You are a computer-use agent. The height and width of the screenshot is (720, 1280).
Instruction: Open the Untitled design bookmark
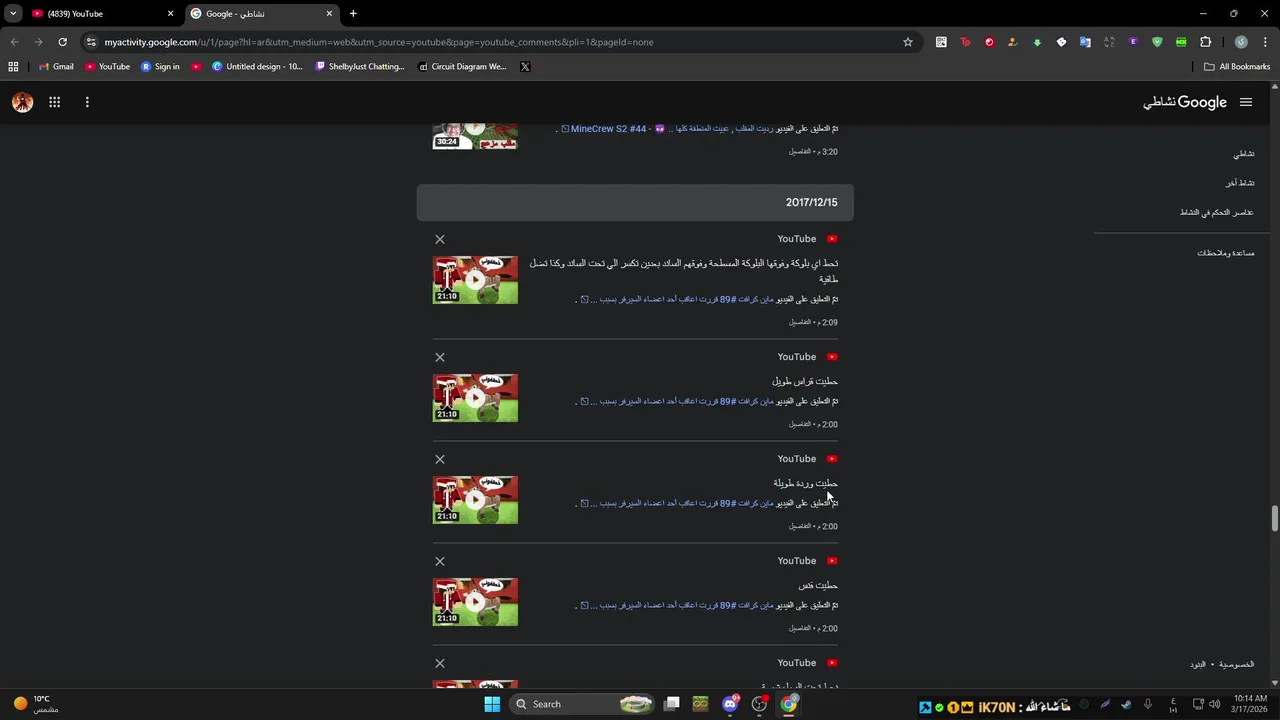point(257,67)
